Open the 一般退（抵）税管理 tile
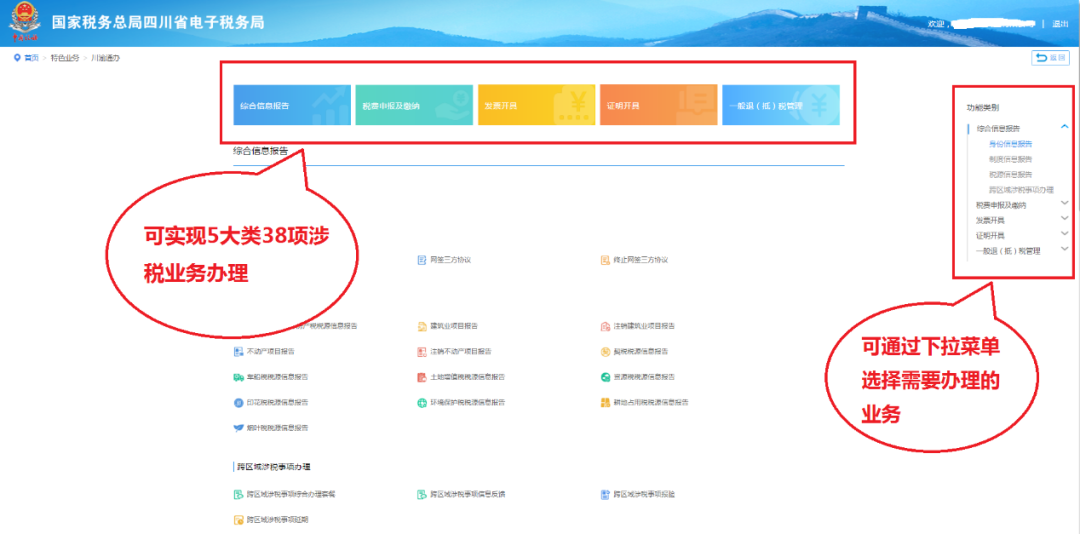Viewport: 1080px width, 534px height. (x=780, y=105)
